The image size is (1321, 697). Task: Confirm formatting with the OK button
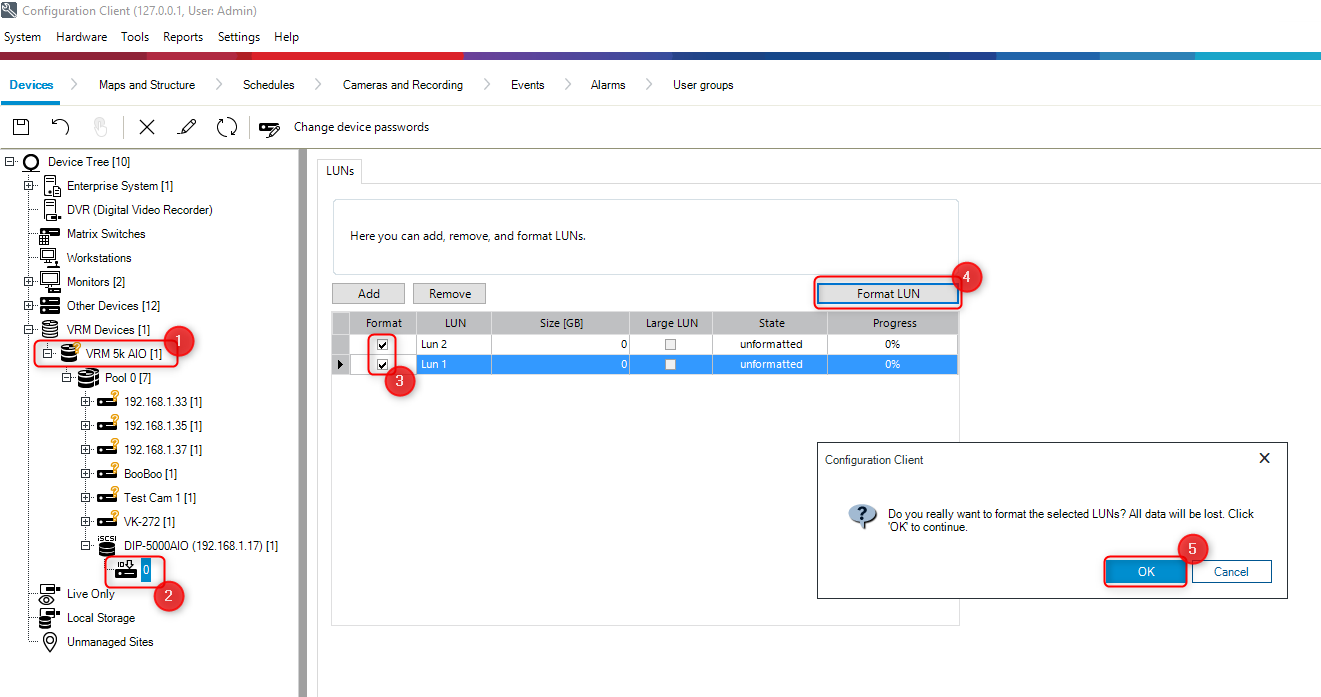point(1145,571)
